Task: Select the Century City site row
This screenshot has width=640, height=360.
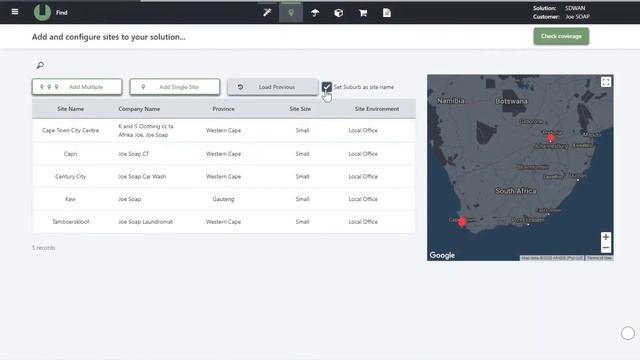Action: tap(224, 176)
